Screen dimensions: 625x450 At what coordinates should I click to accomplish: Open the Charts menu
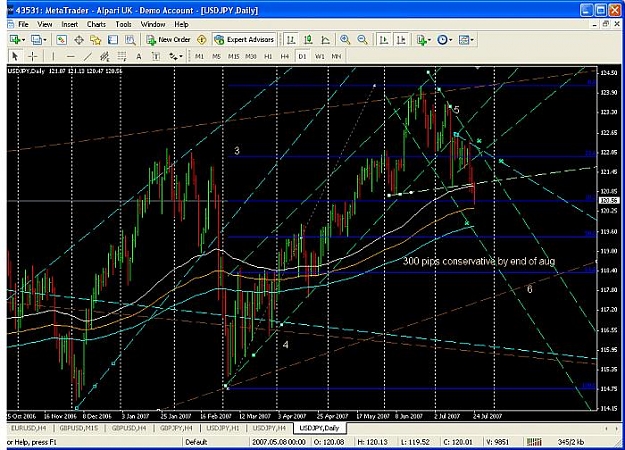[96, 24]
